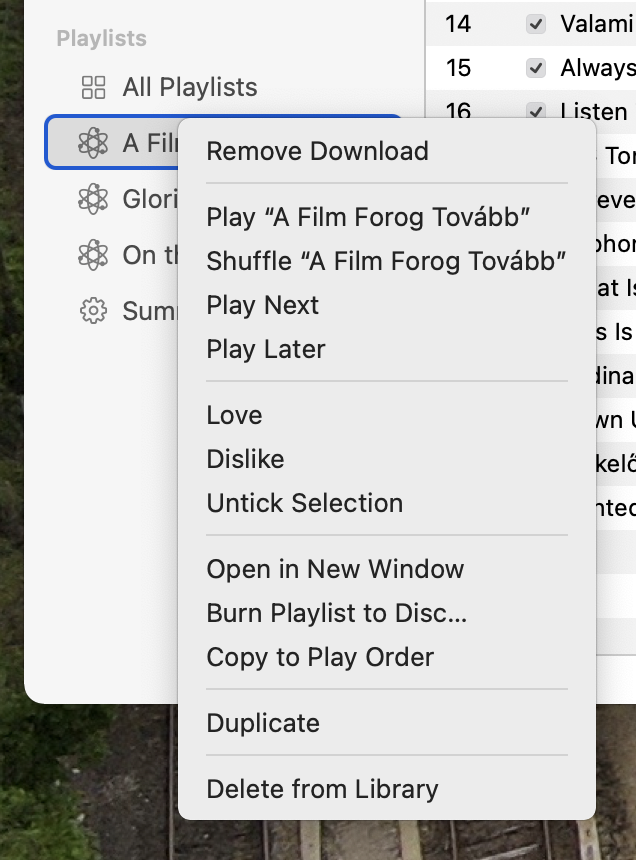
Task: Choose Remove Download from context menu
Action: [x=317, y=151]
